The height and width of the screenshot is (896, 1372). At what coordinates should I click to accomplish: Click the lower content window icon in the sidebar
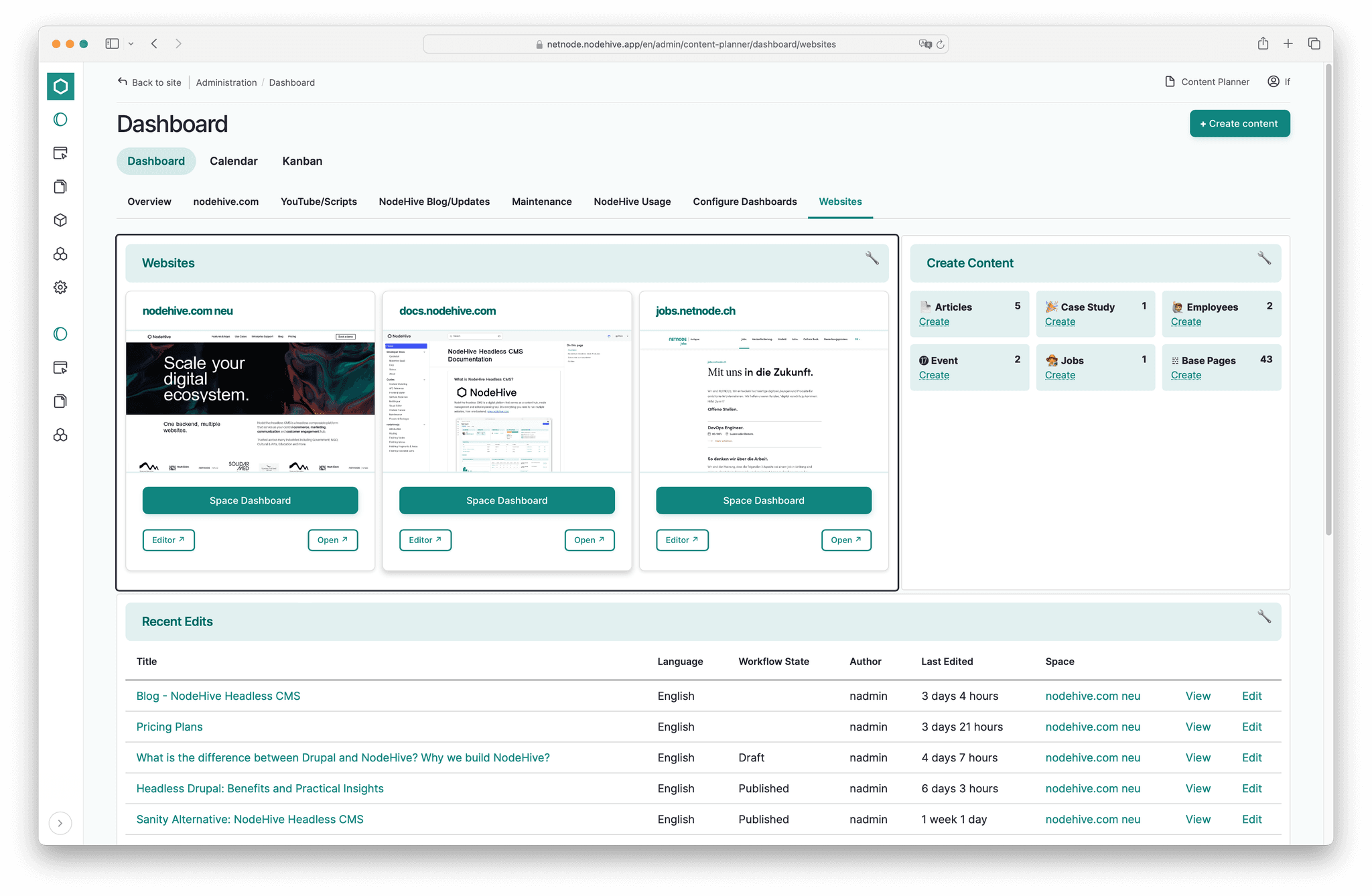pyautogui.click(x=60, y=368)
